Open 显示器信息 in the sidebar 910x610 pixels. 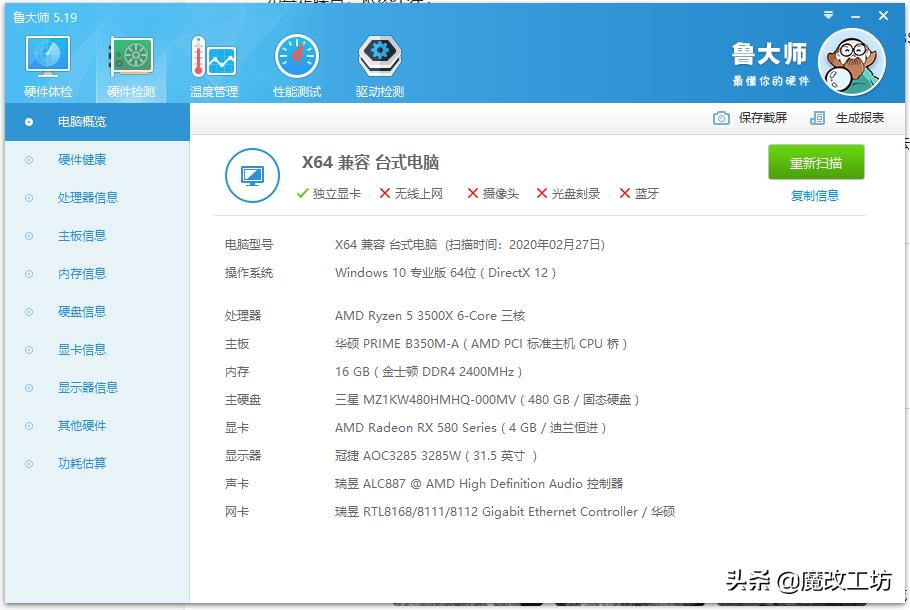point(87,387)
